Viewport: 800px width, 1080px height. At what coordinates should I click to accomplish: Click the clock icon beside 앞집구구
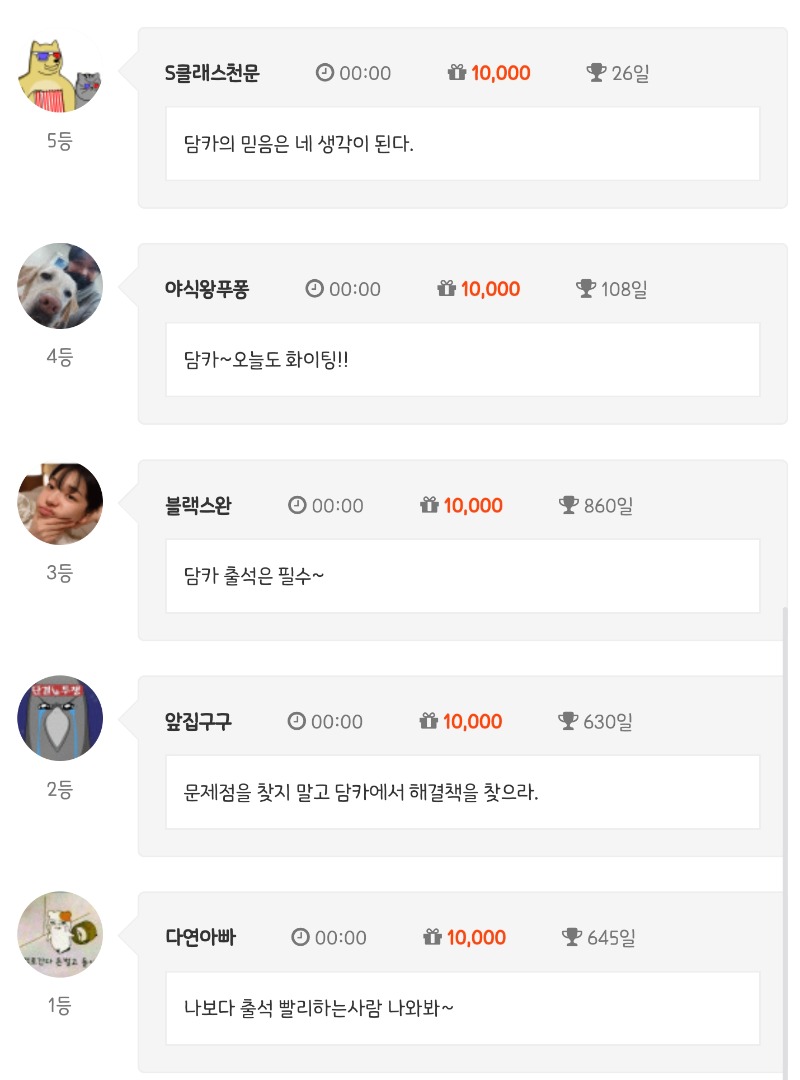coord(296,721)
